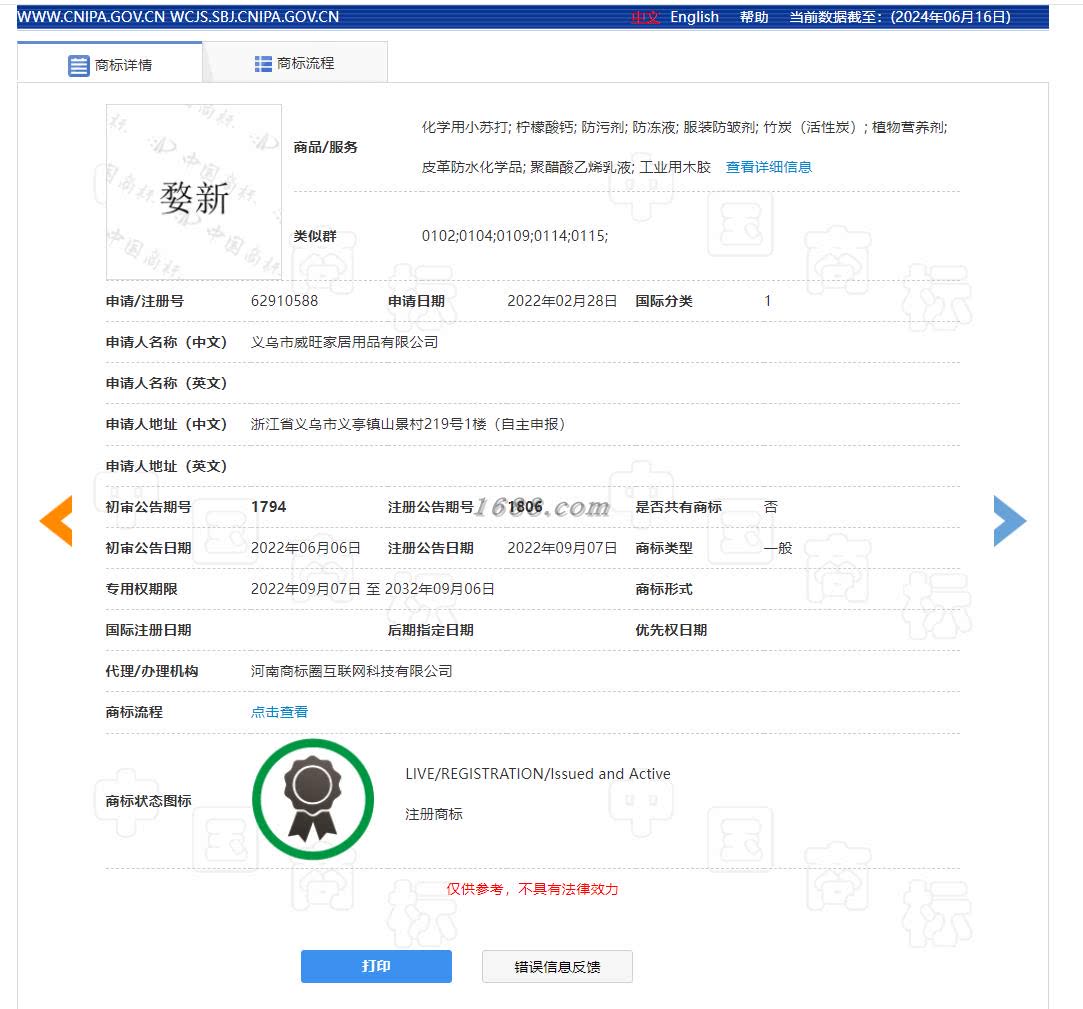
Task: Open 查看详细信息 goods details link
Action: click(769, 167)
